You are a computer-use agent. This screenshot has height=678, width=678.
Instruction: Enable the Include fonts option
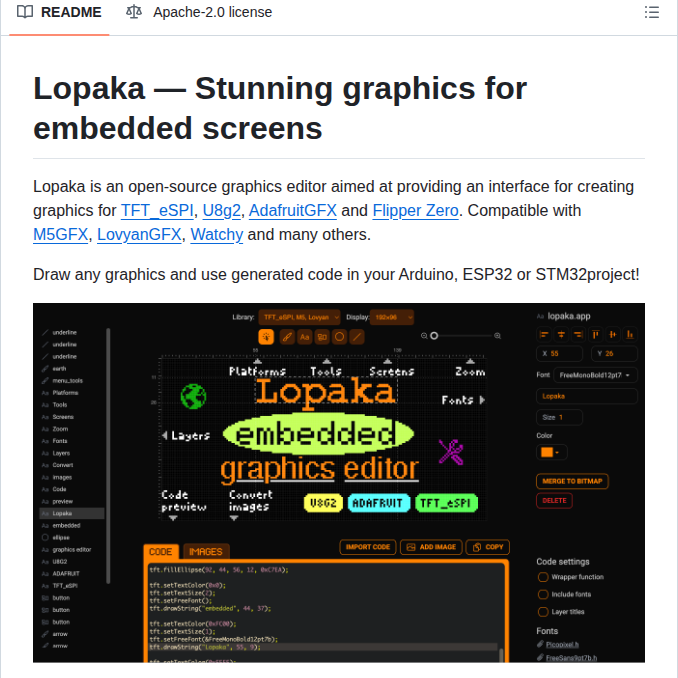(x=543, y=595)
